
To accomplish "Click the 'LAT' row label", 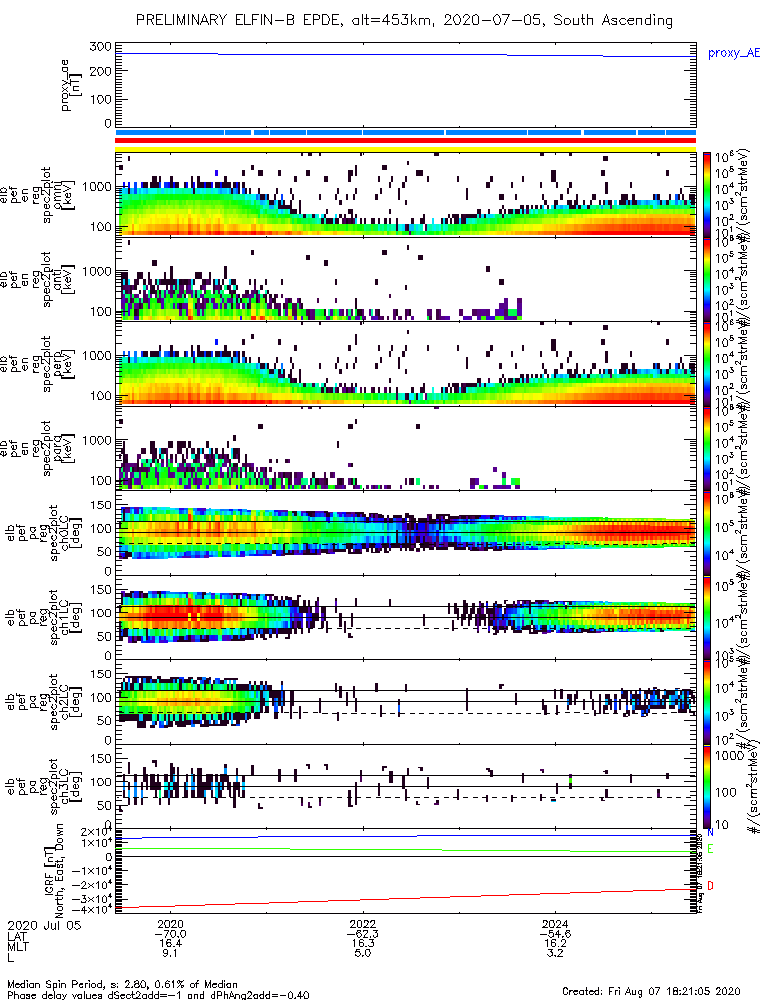I will pos(17,935).
